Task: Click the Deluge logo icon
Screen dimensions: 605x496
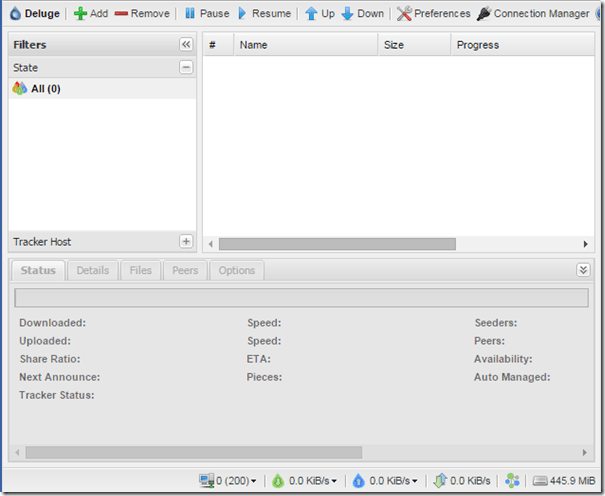Action: coord(15,13)
